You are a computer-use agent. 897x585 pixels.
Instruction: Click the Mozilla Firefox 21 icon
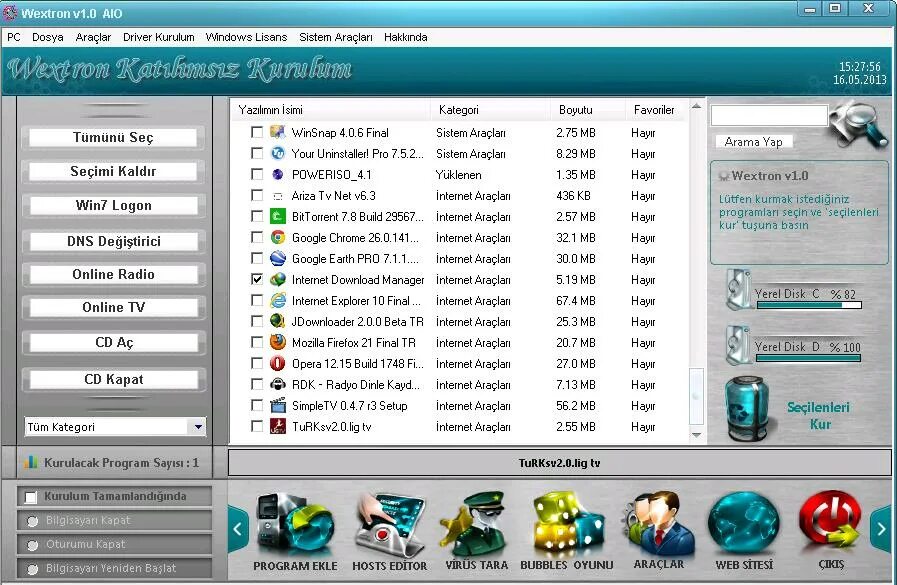coord(277,343)
